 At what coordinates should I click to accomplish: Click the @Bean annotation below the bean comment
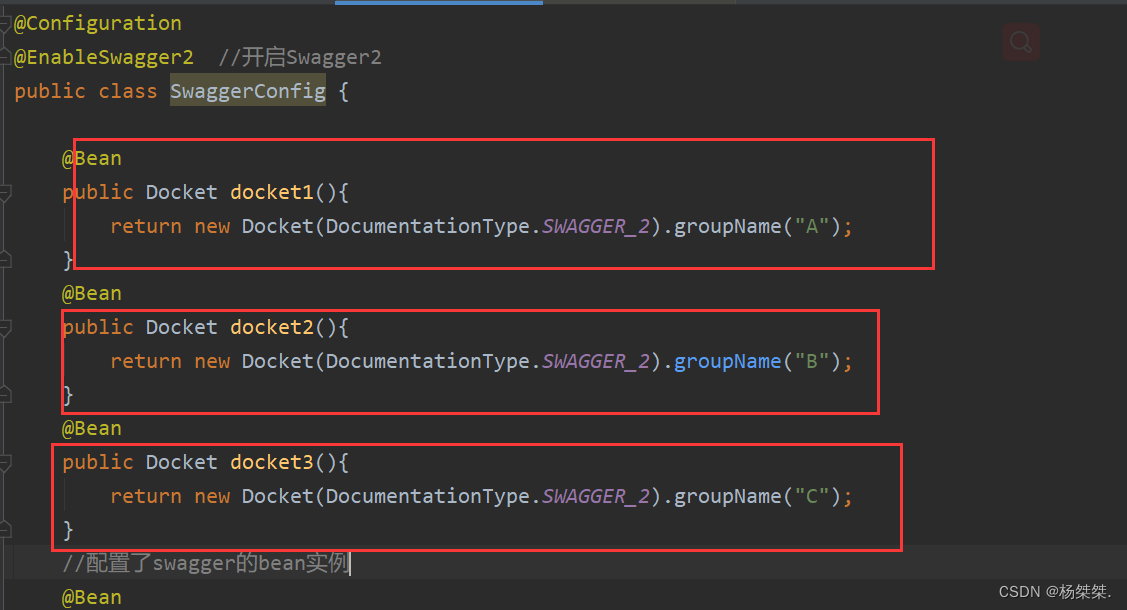point(92,598)
